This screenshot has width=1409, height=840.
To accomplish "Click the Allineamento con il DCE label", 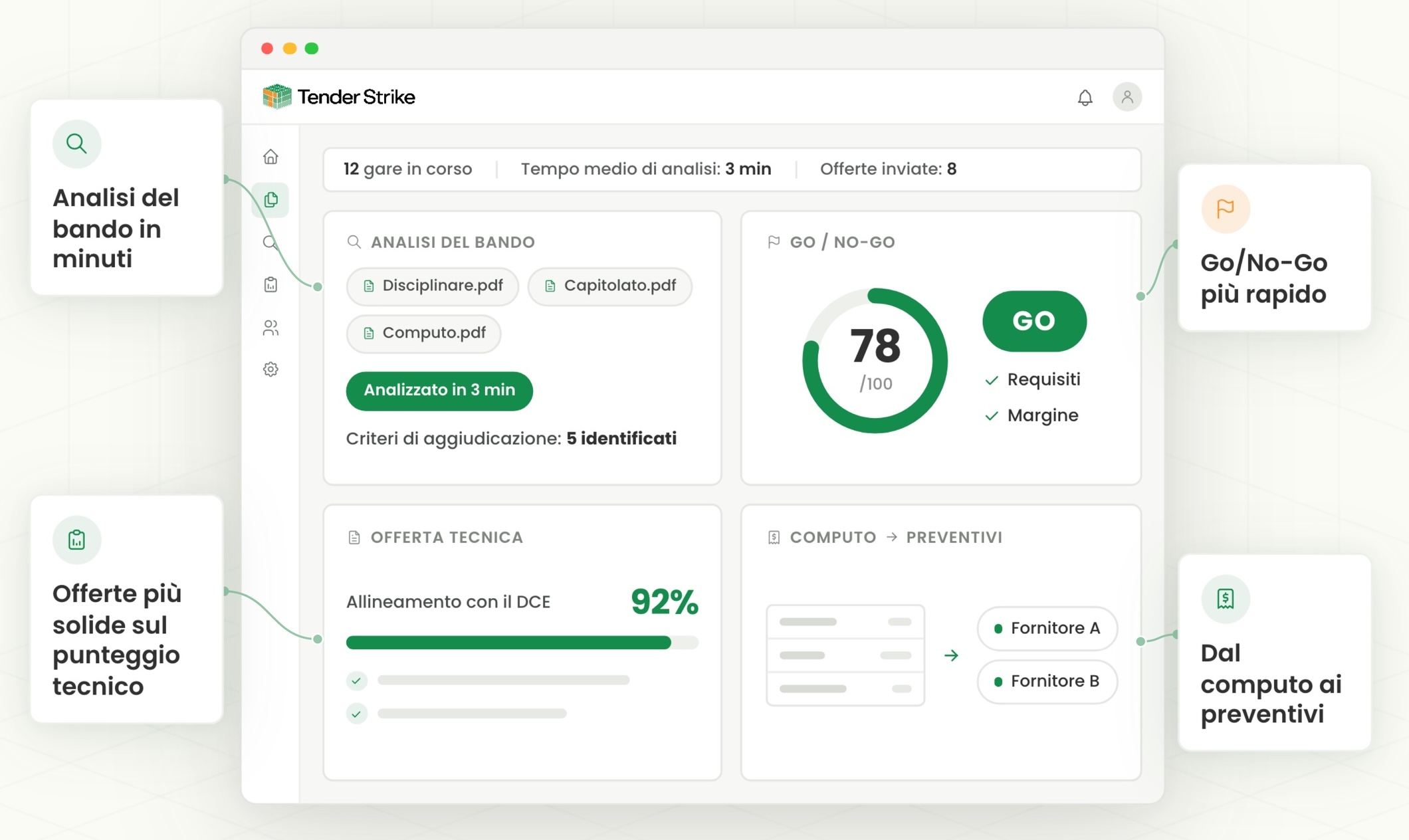I will pyautogui.click(x=449, y=602).
